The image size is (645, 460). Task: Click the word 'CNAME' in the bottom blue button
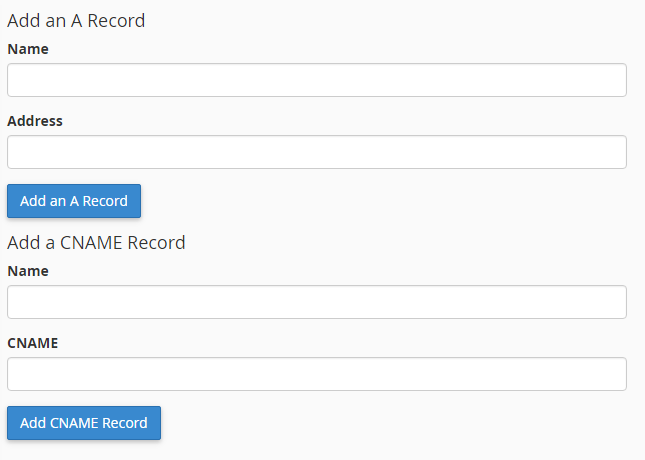pos(74,423)
